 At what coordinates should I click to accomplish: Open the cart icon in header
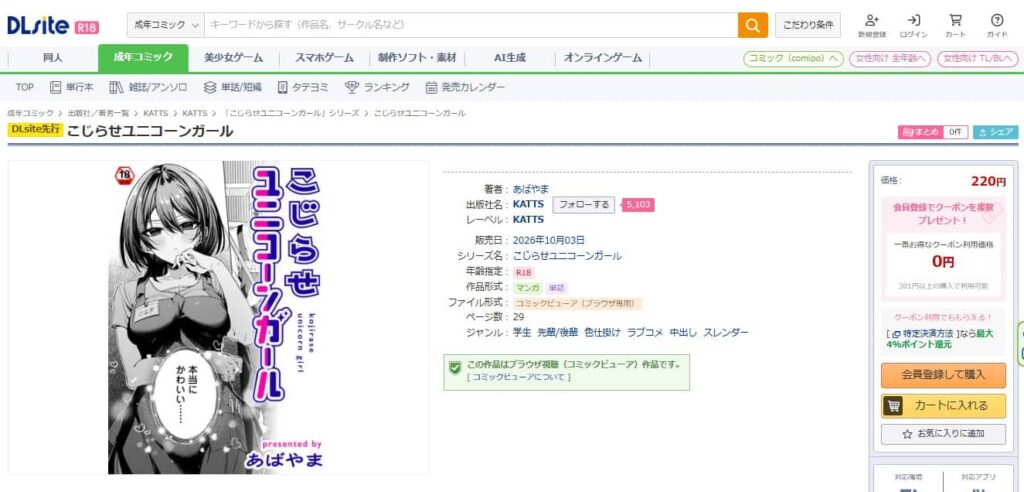click(x=955, y=26)
